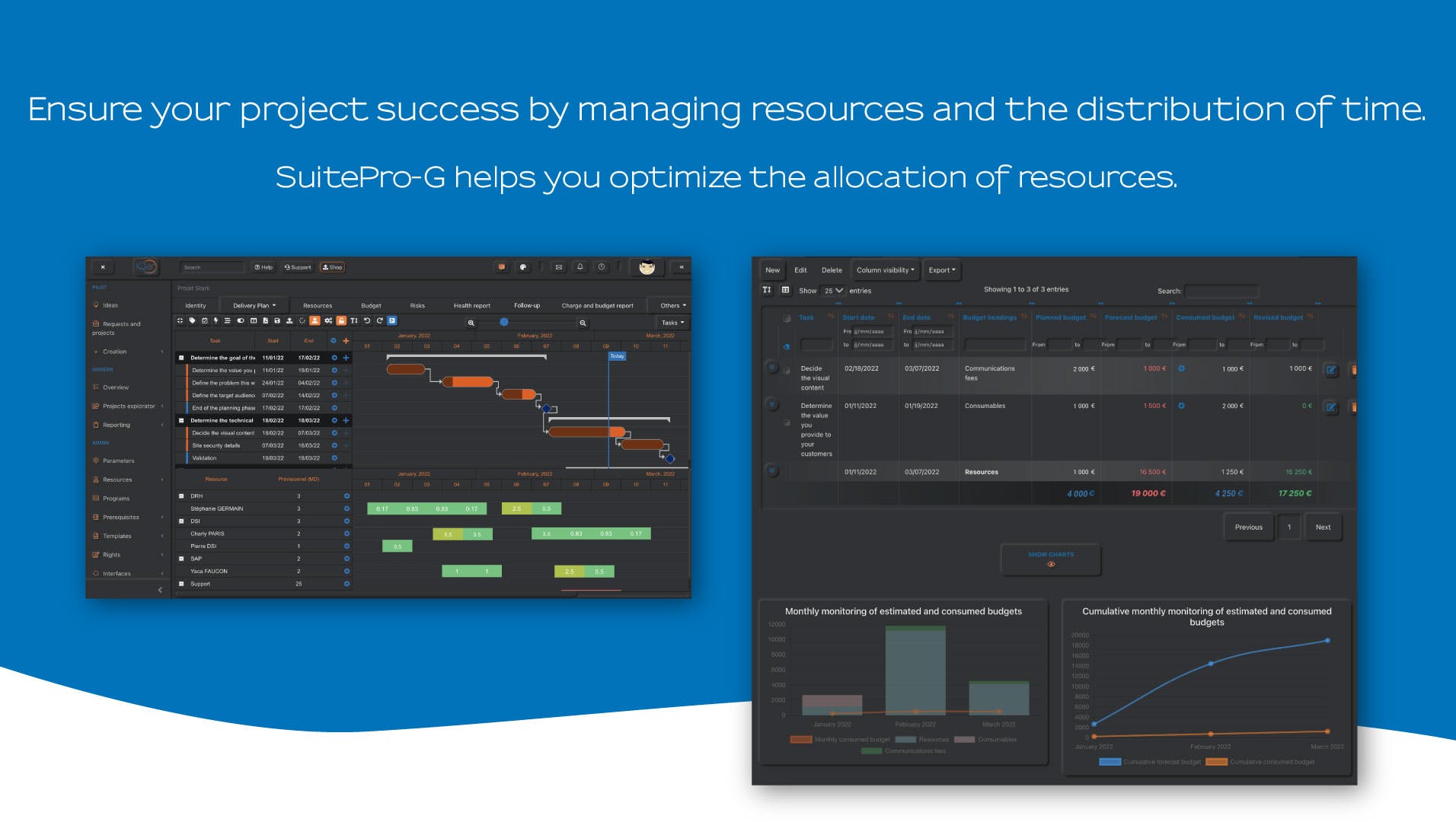Click the Delete button in budget table
Image resolution: width=1456 pixels, height=822 pixels.
[x=832, y=270]
